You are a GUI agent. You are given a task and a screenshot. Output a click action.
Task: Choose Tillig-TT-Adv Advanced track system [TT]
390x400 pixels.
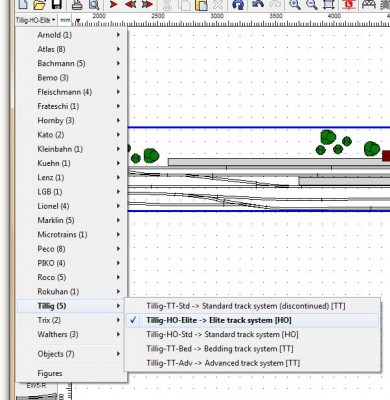(252, 363)
